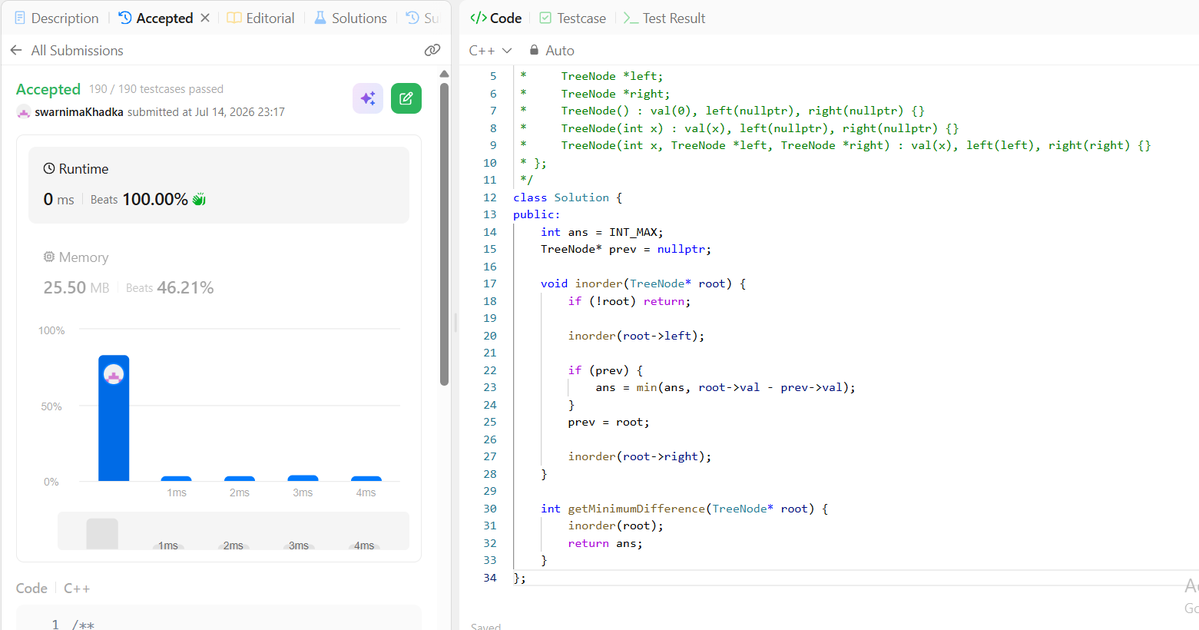Click 'Code | C++' label below the chart
This screenshot has height=630, width=1199.
tap(53, 588)
